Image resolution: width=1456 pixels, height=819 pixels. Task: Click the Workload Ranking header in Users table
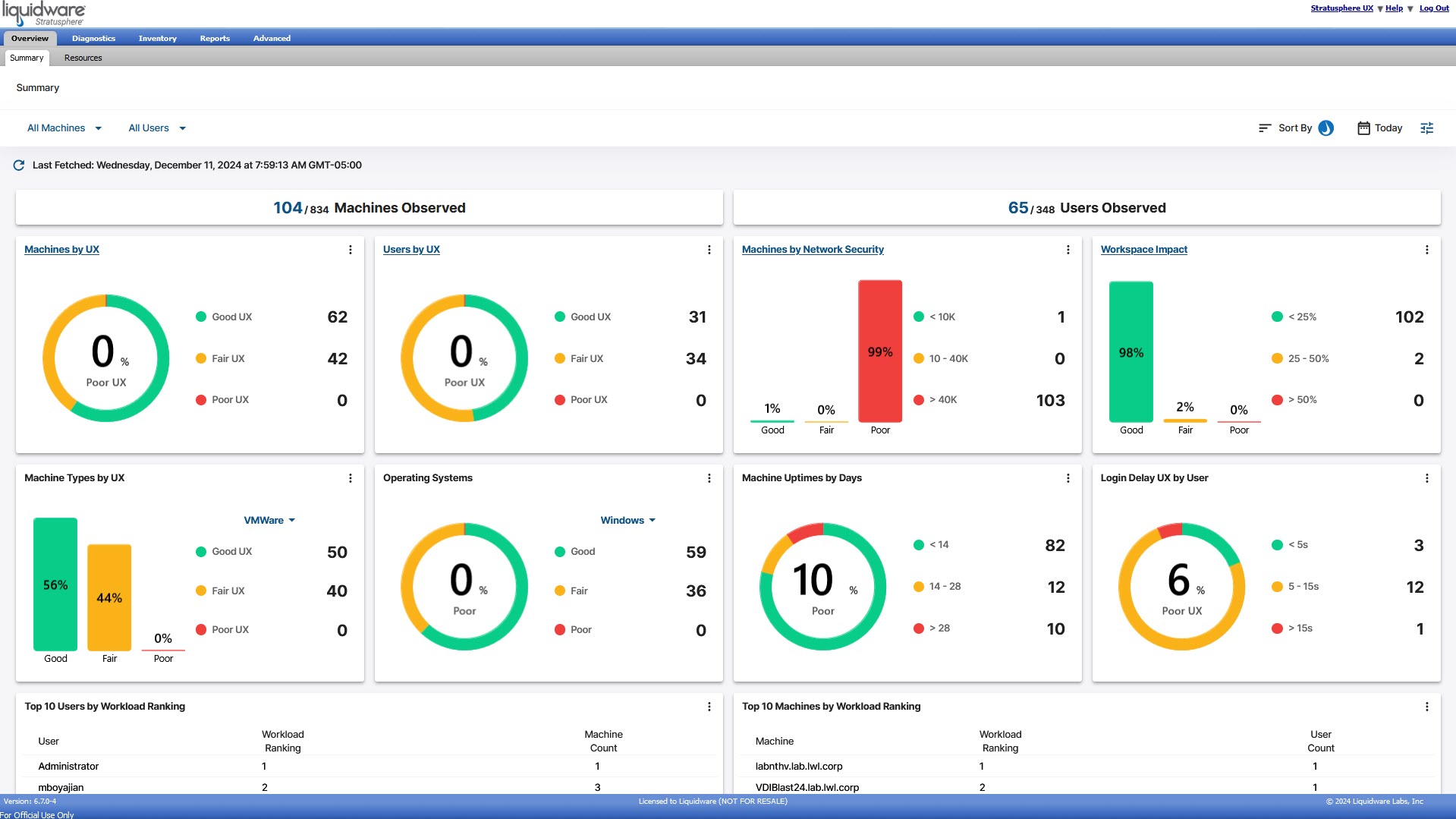click(283, 742)
